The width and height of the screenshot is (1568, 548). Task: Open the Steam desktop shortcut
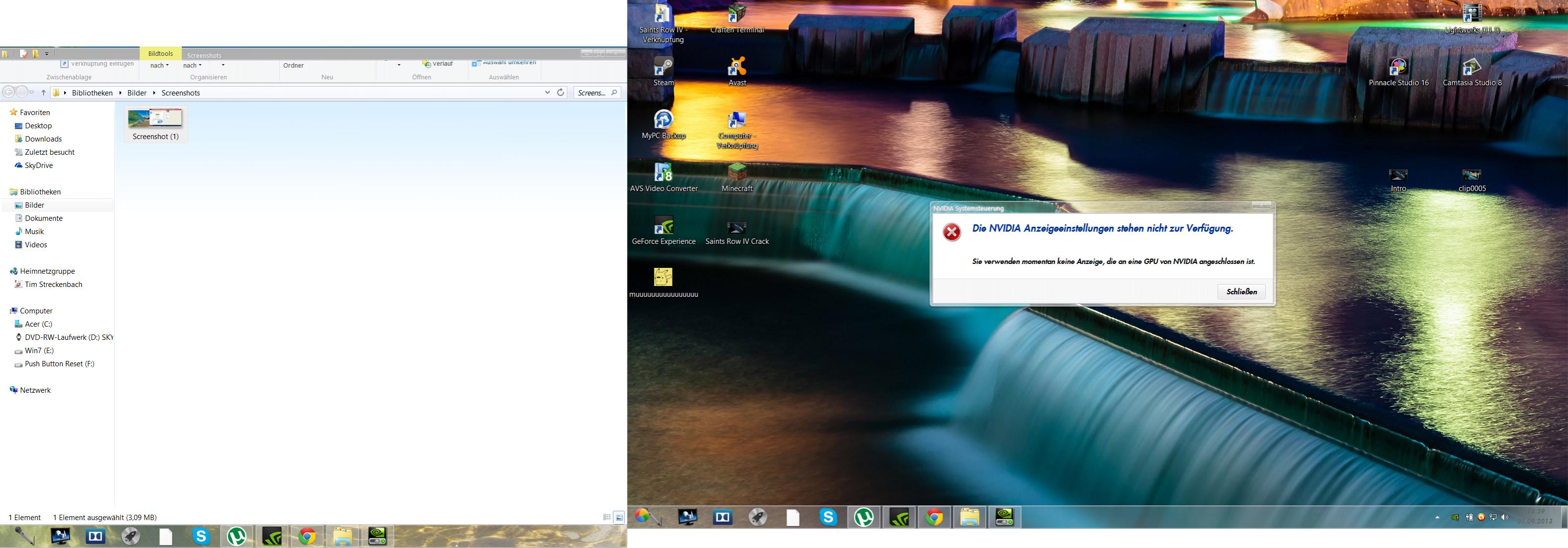tap(664, 68)
